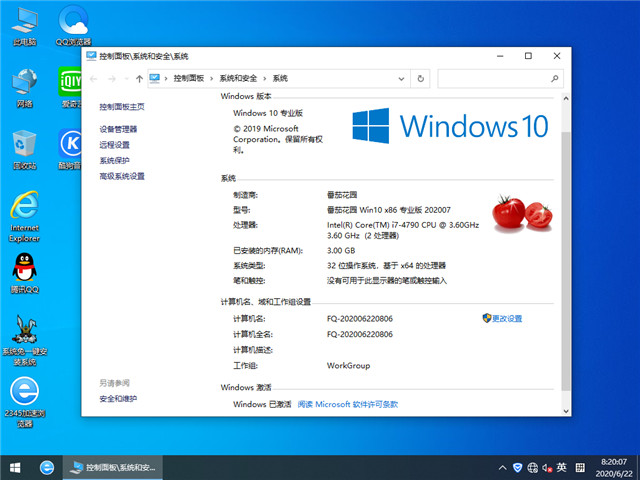Open the Kugou music desktop icon
640x480 pixels.
coord(70,150)
